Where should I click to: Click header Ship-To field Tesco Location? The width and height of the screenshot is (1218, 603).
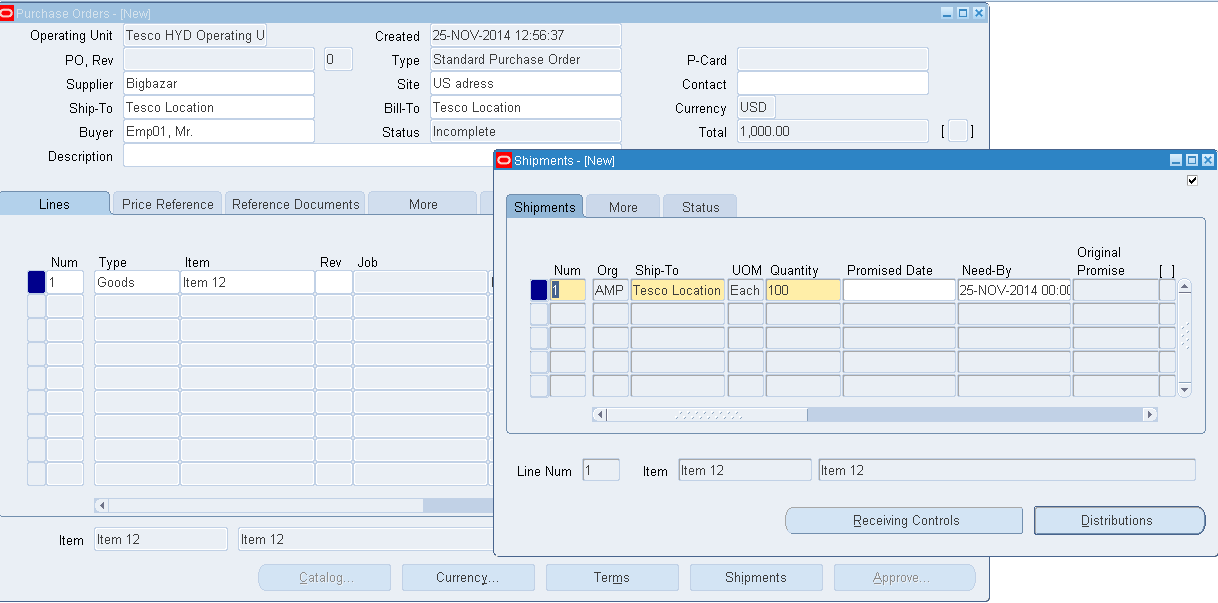pyautogui.click(x=219, y=107)
